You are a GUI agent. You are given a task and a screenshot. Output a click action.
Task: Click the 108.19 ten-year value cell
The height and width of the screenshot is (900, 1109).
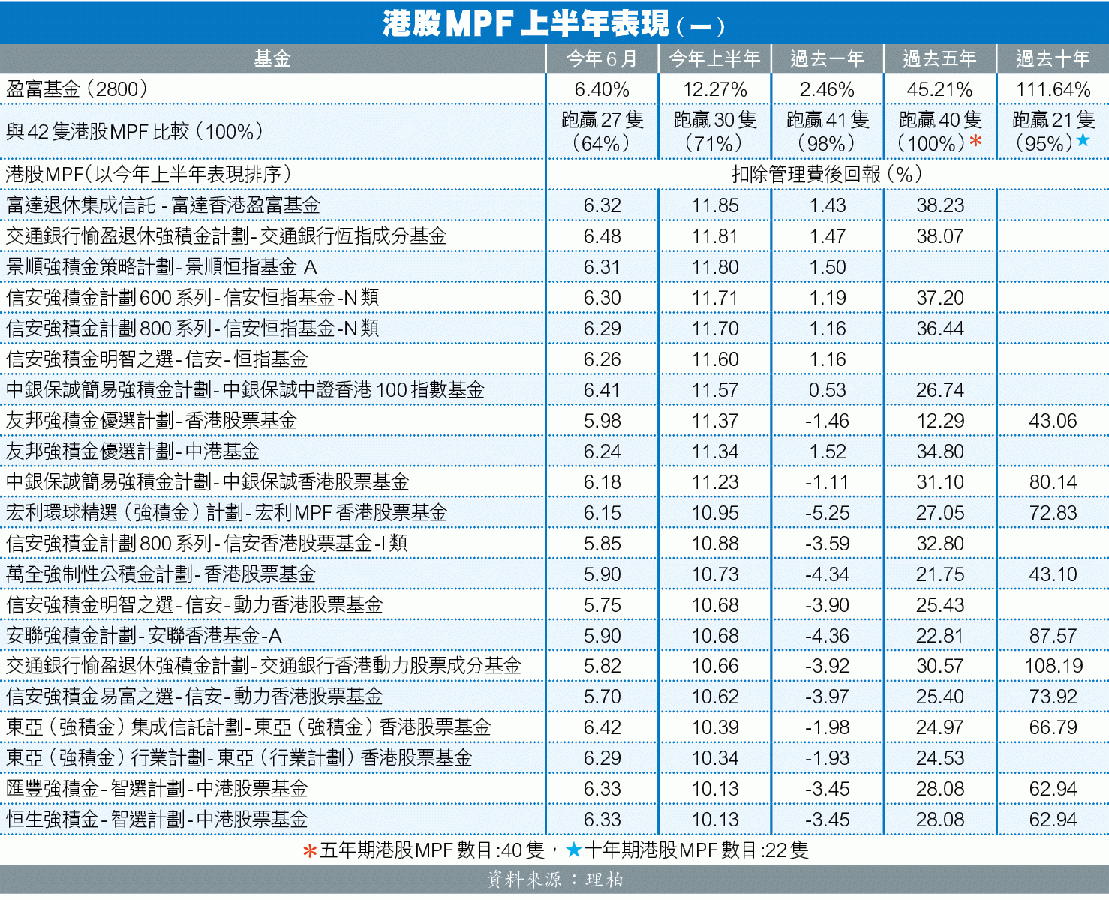pyautogui.click(x=1053, y=666)
